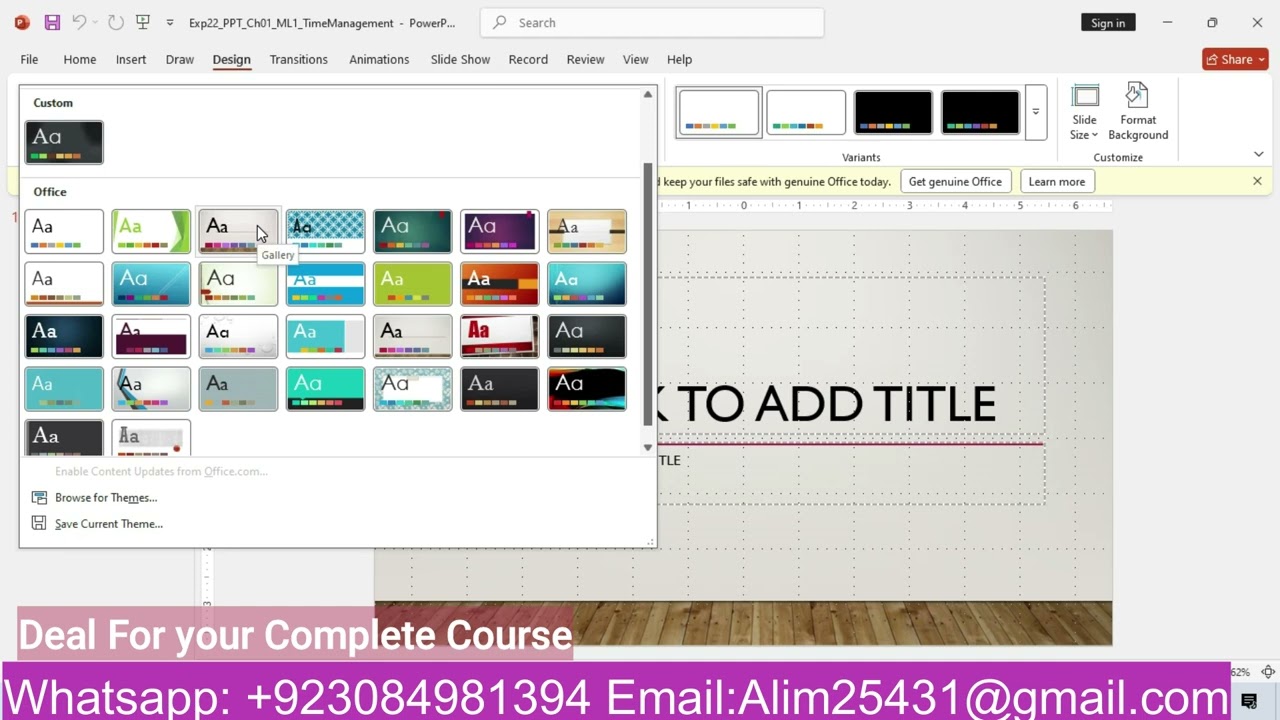Click theme gallery scroll down arrow
The image size is (1280, 720).
(648, 447)
